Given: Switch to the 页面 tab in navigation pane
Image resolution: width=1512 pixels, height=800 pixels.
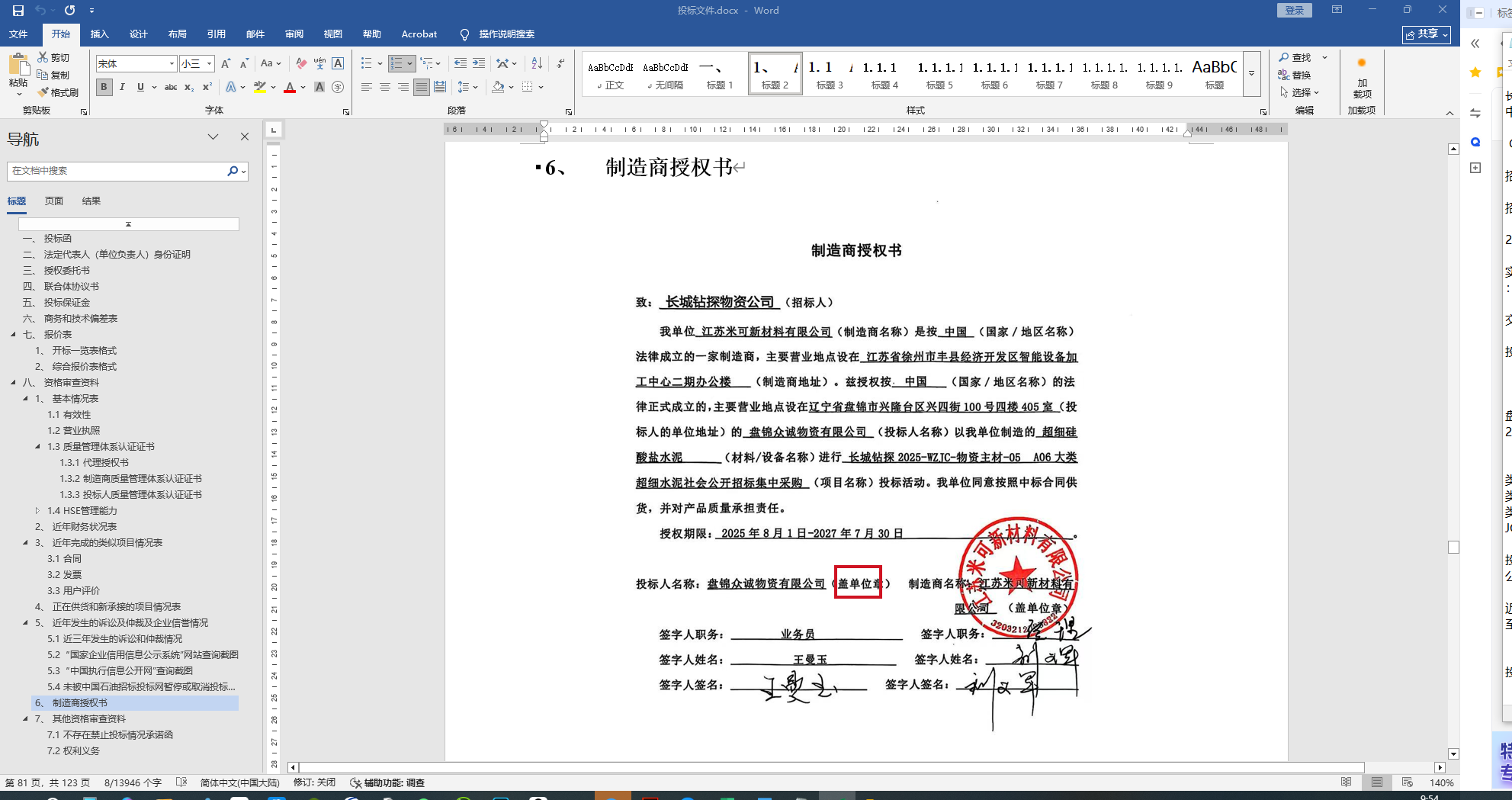Looking at the screenshot, I should (x=53, y=201).
